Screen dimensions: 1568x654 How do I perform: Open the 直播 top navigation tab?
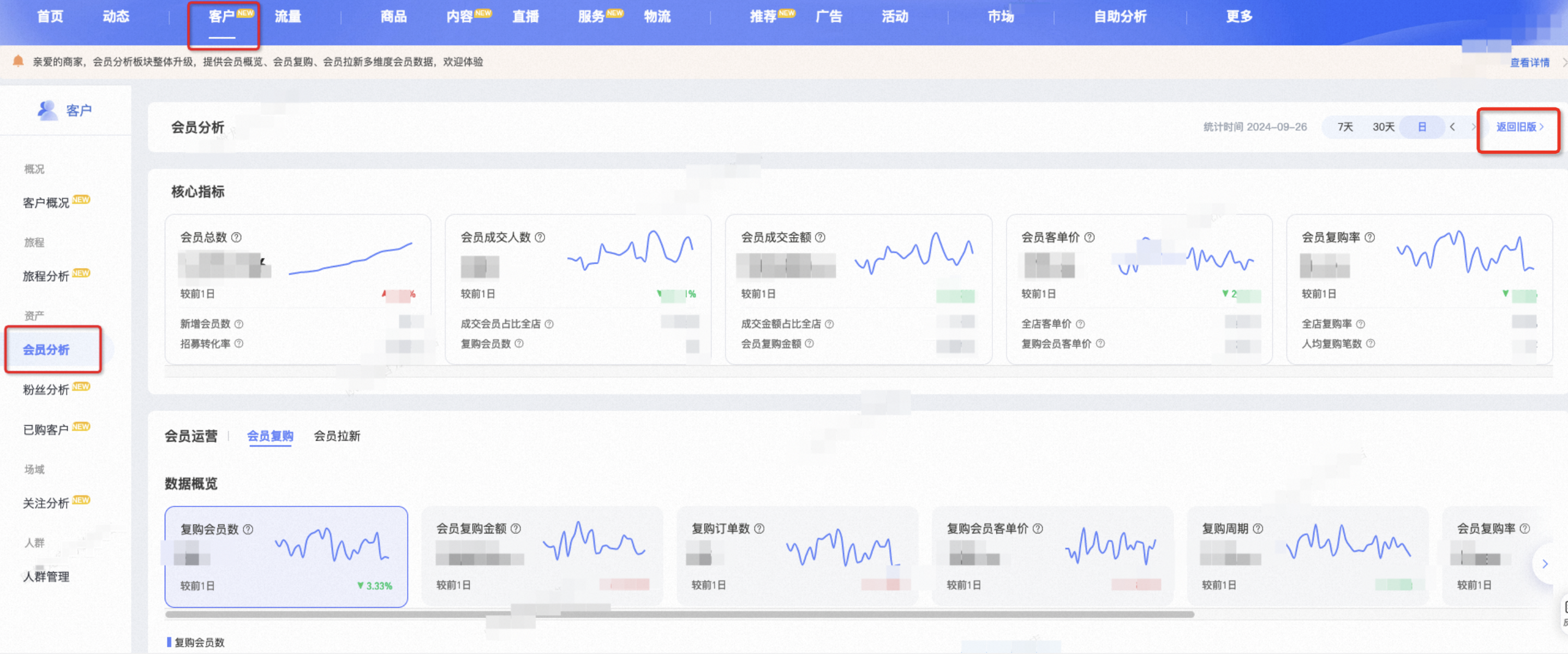pyautogui.click(x=525, y=16)
